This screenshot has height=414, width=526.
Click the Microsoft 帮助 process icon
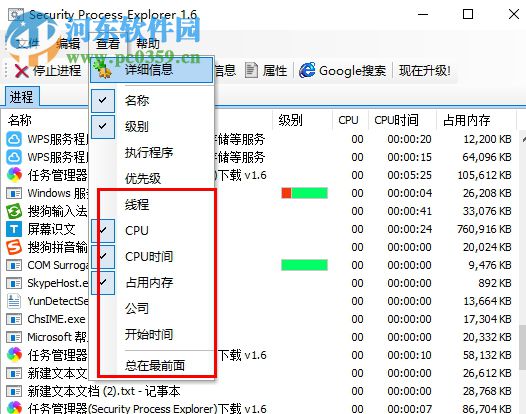point(14,337)
